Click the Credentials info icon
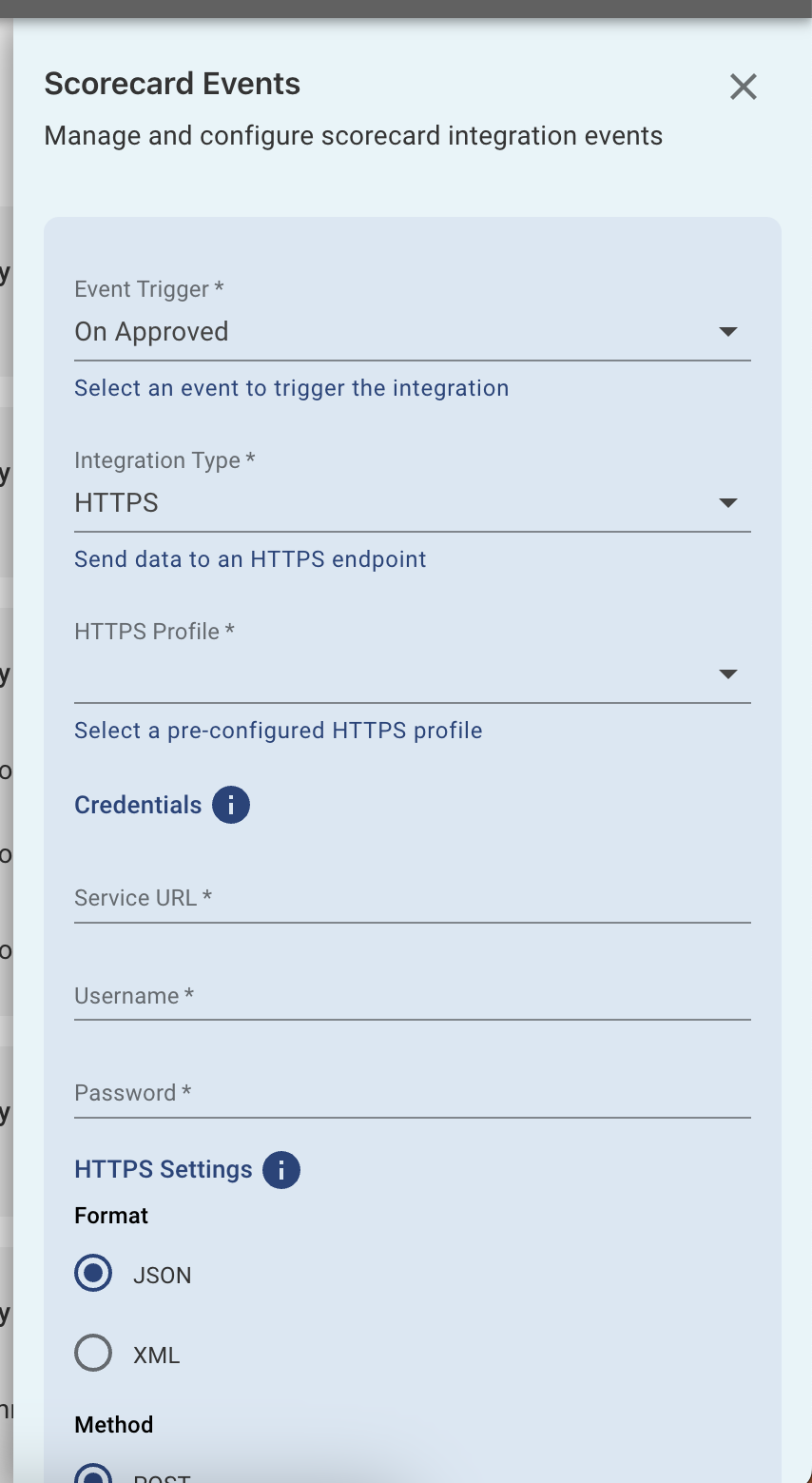The height and width of the screenshot is (1483, 812). coord(230,804)
